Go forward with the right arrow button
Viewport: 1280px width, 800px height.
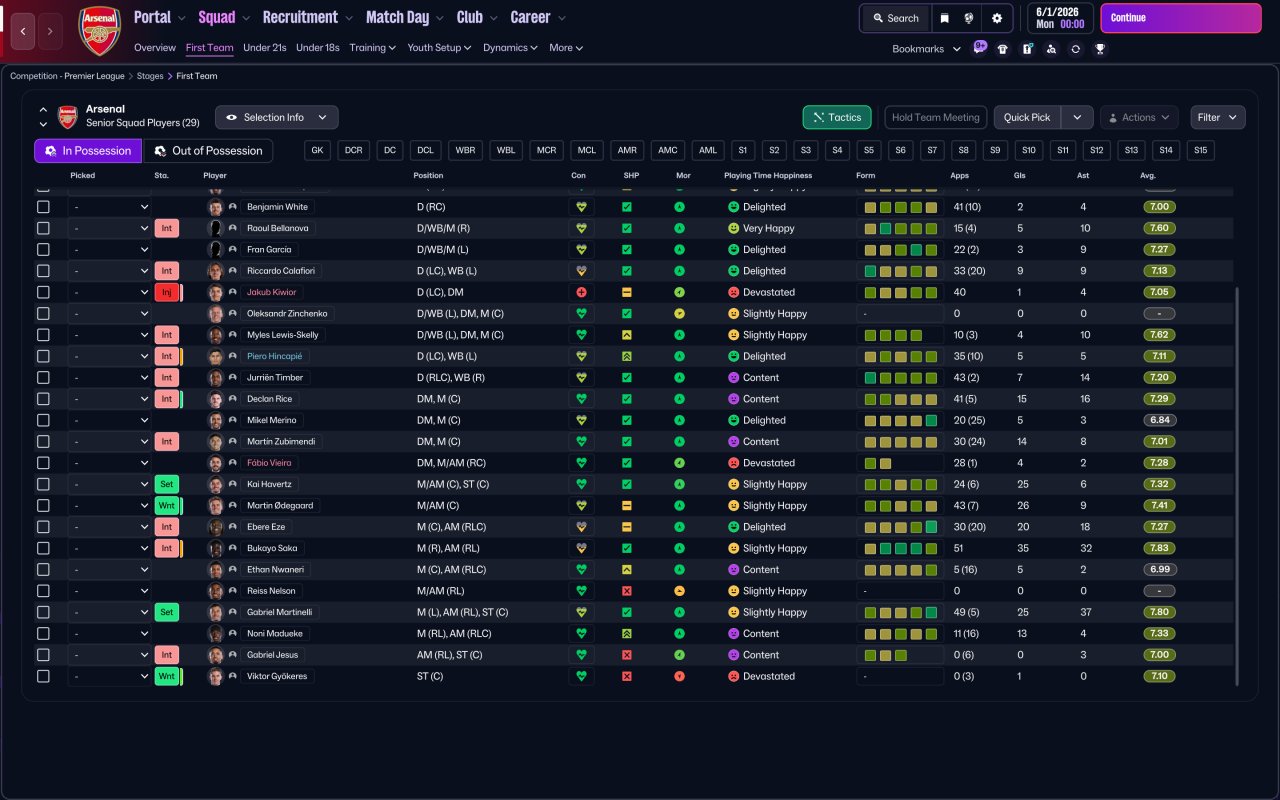coord(50,32)
